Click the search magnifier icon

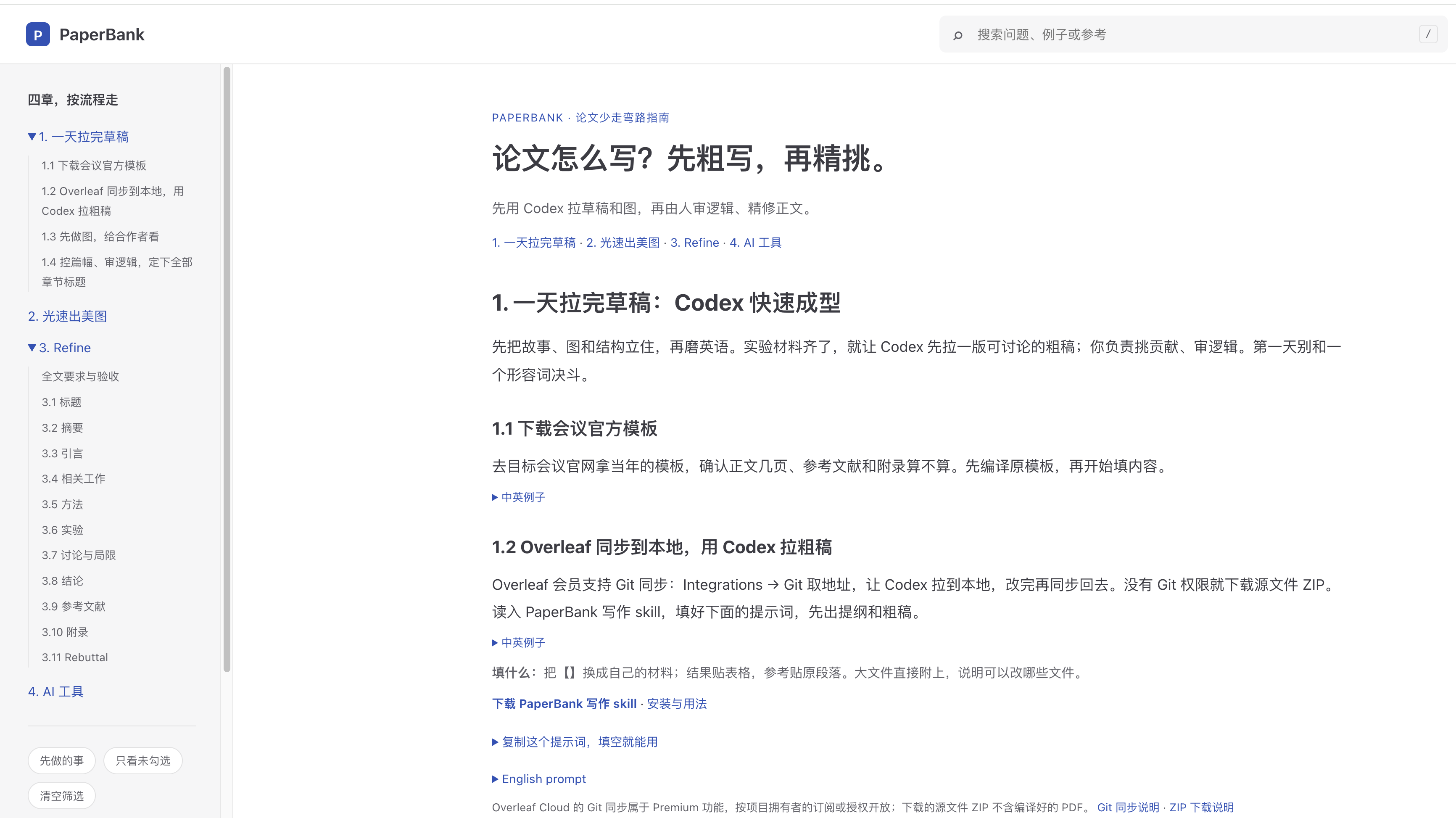click(x=957, y=35)
